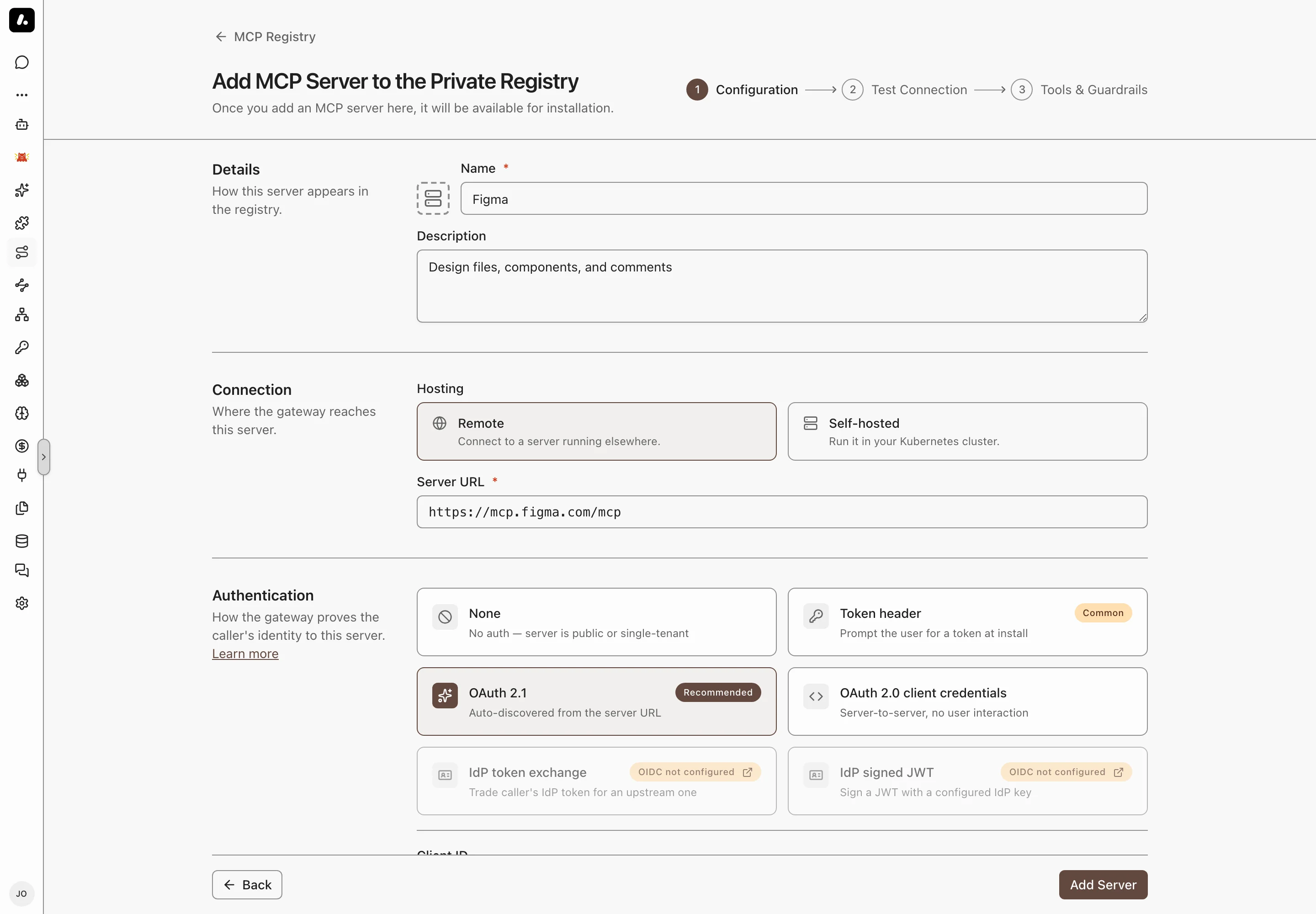The width and height of the screenshot is (1316, 914).
Task: Open the dollar coin sidebar icon
Action: (x=22, y=446)
